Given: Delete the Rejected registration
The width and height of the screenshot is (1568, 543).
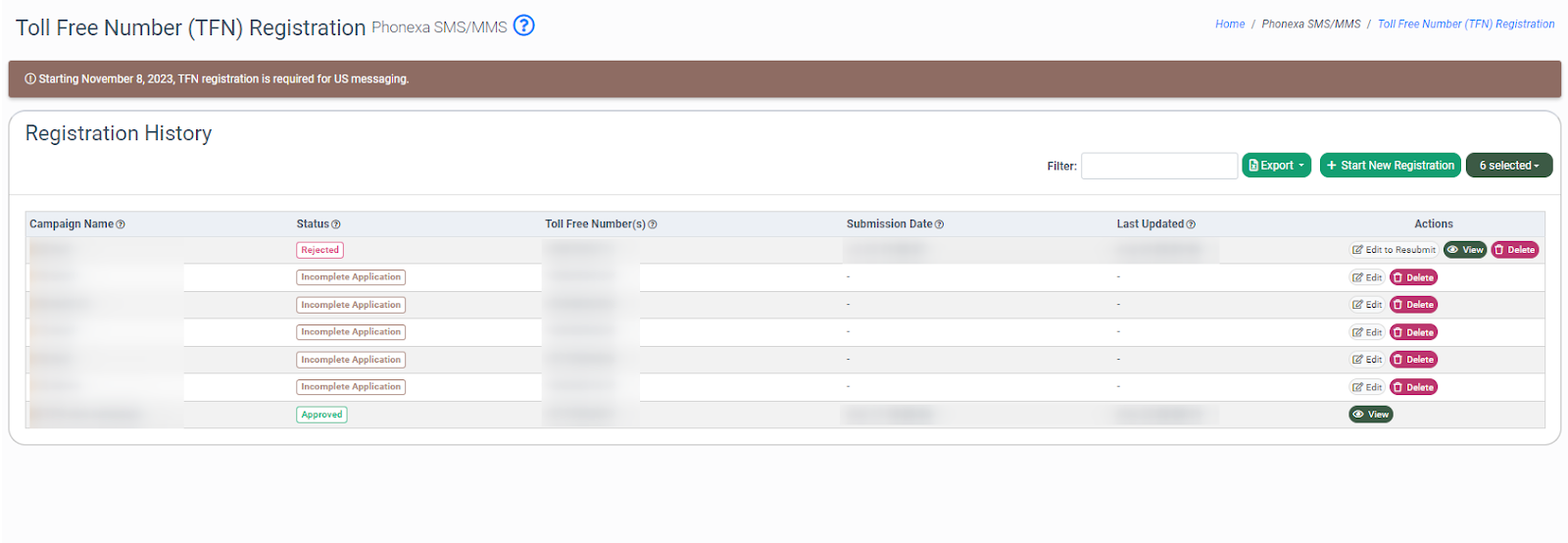Looking at the screenshot, I should [1514, 250].
